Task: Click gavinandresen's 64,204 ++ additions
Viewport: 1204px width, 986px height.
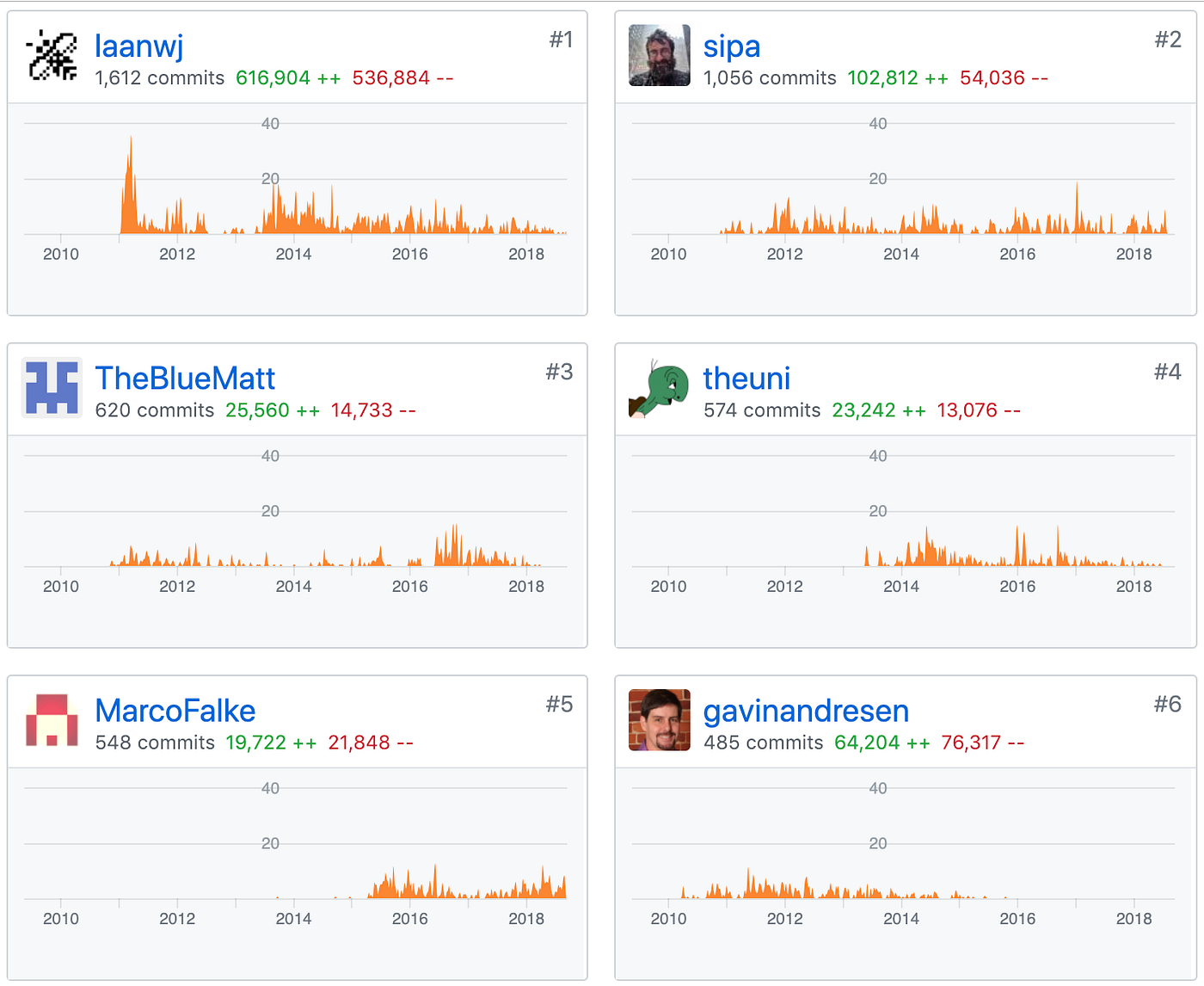Action: (882, 743)
